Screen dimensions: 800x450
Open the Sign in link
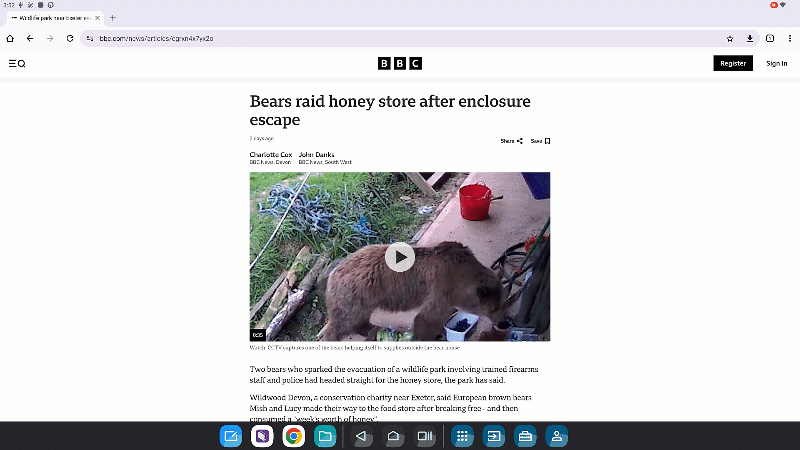(x=777, y=63)
